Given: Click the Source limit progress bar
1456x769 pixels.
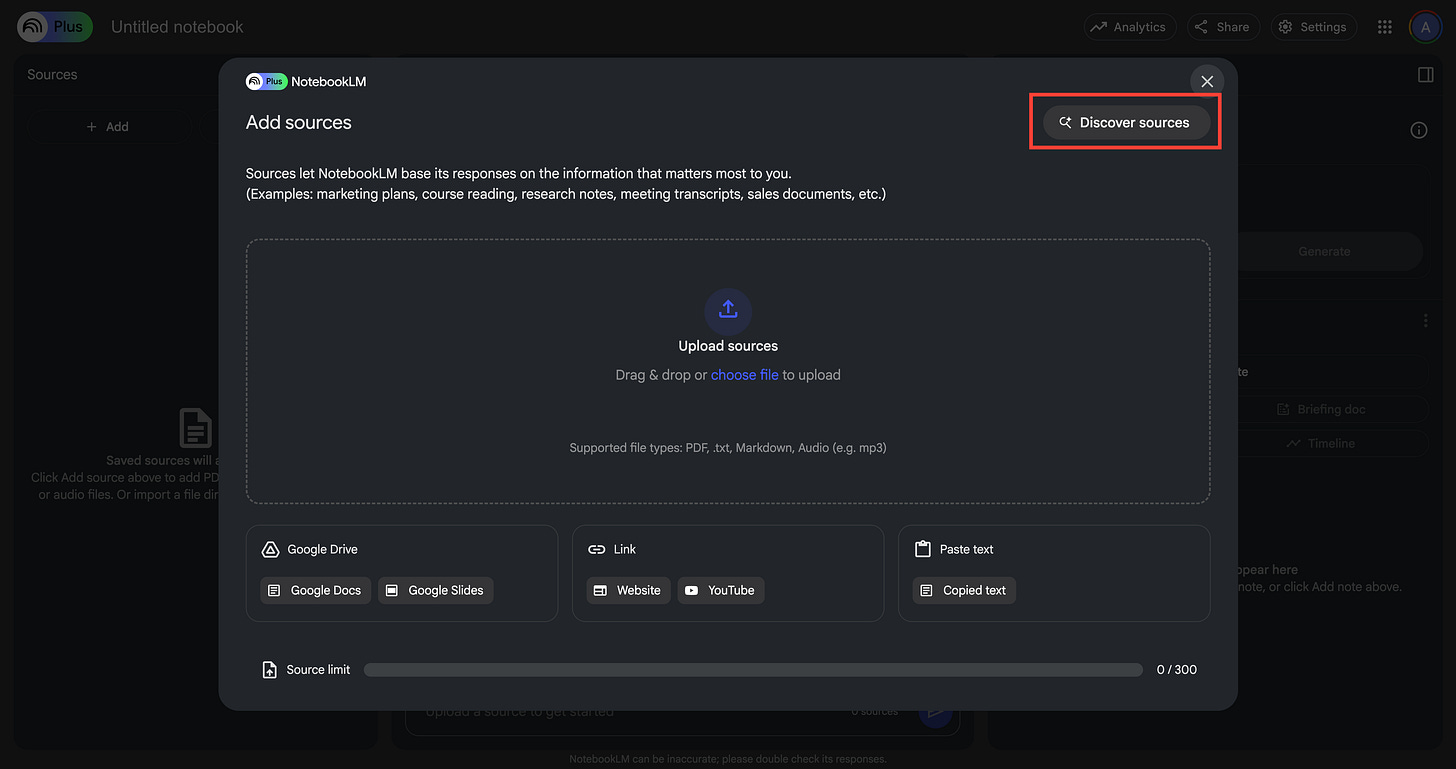Looking at the screenshot, I should click(x=753, y=670).
